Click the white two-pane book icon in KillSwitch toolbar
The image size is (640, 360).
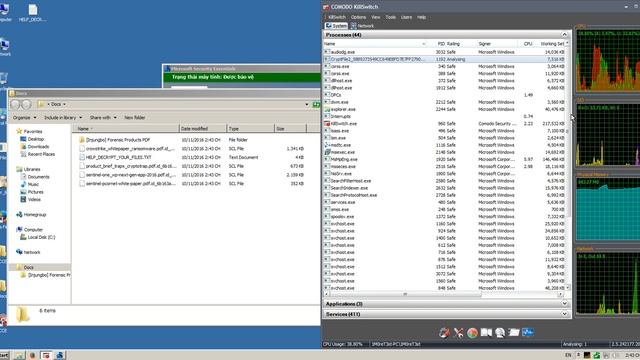tap(486, 333)
